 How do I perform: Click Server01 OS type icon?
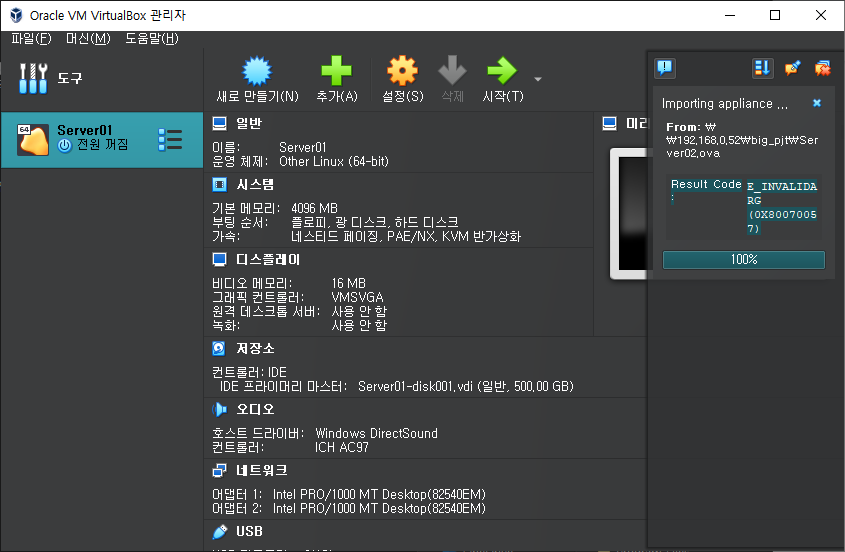coord(32,140)
